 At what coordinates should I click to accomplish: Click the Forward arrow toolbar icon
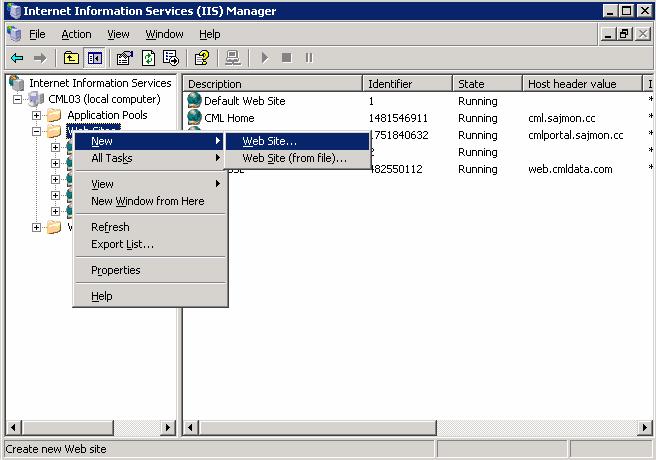[x=40, y=58]
